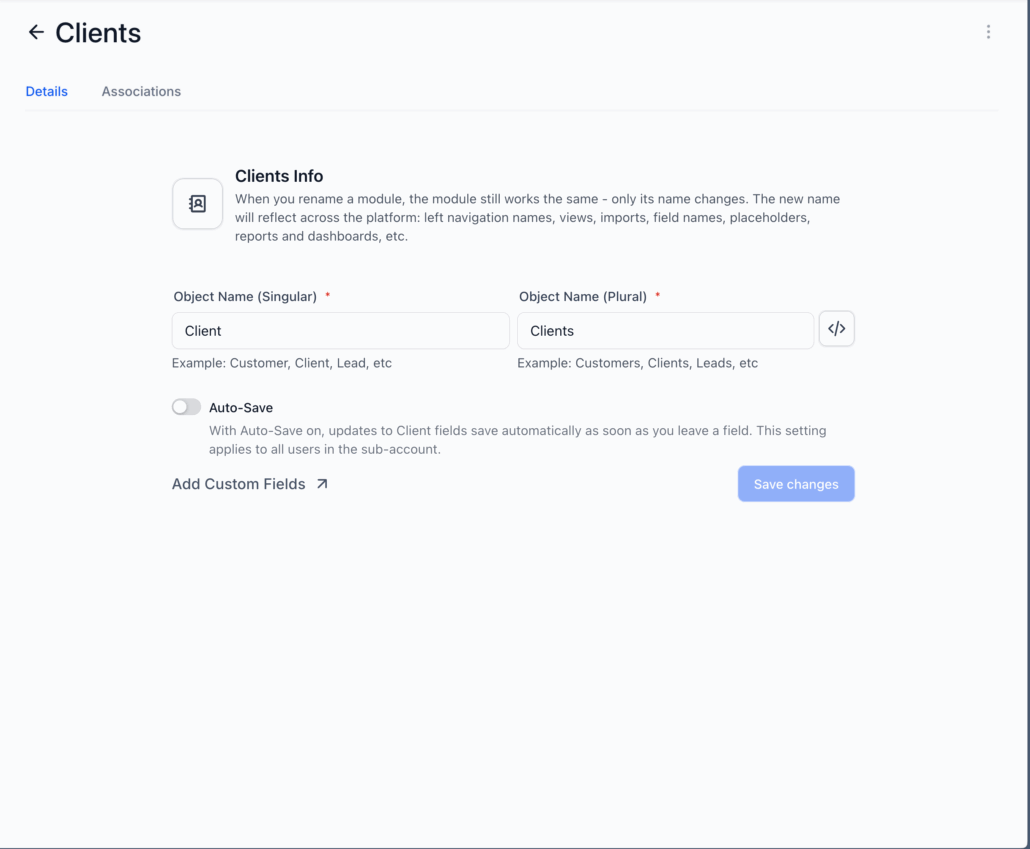
Task: Click the singular example hint text
Action: [282, 363]
